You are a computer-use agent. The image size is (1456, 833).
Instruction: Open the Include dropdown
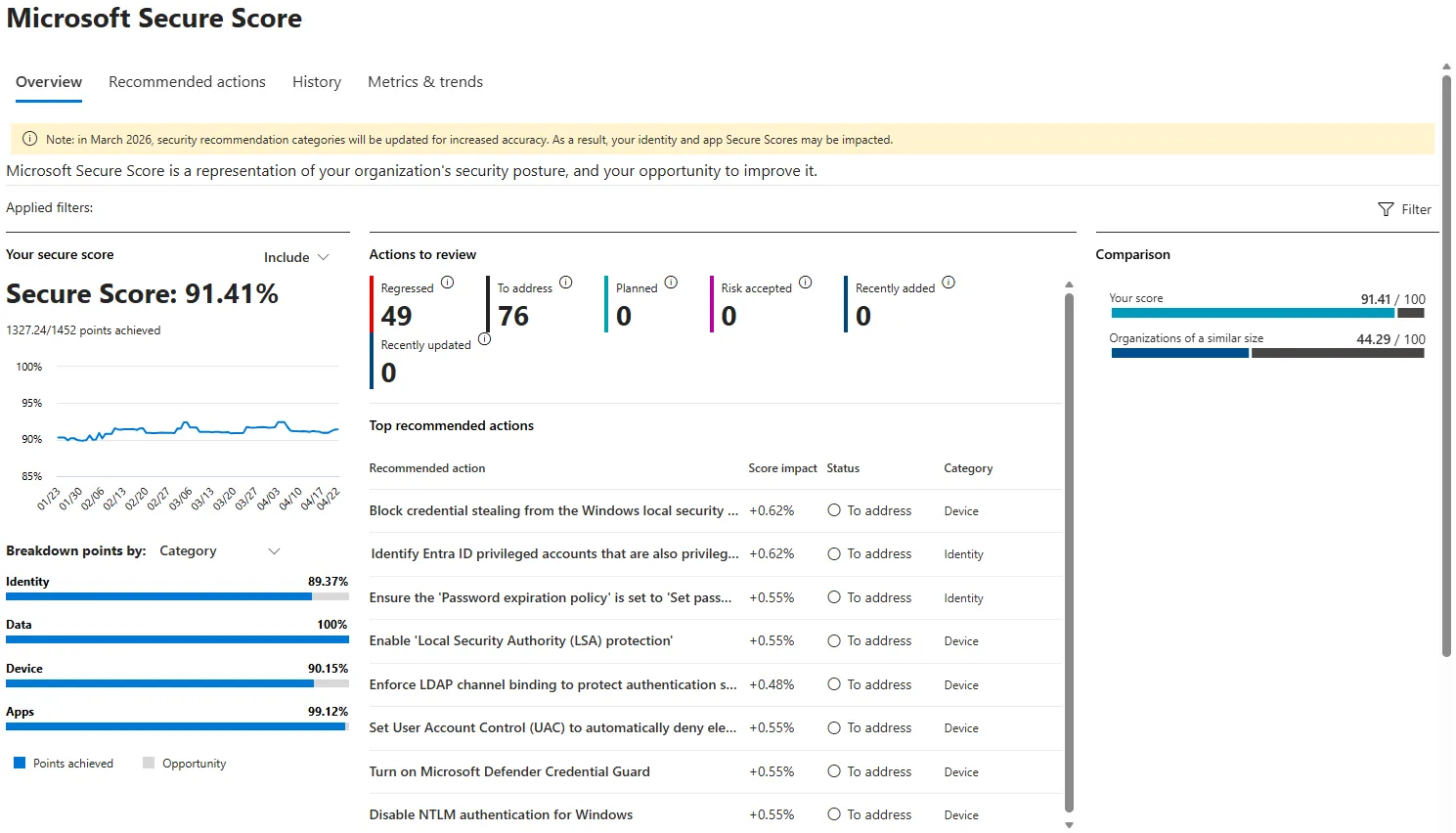pyautogui.click(x=296, y=257)
